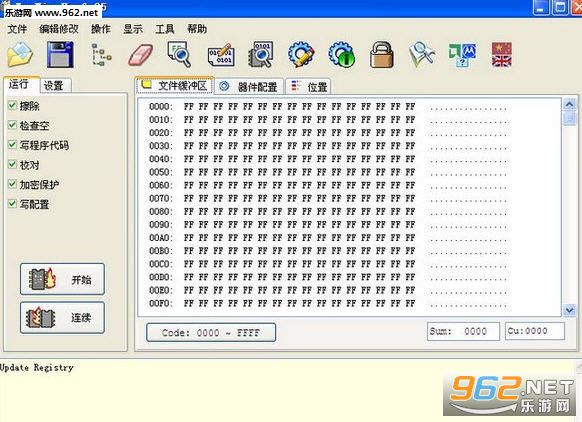This screenshot has height=422, width=582.
Task: Click the tree structure toolbar icon
Action: (x=101, y=55)
